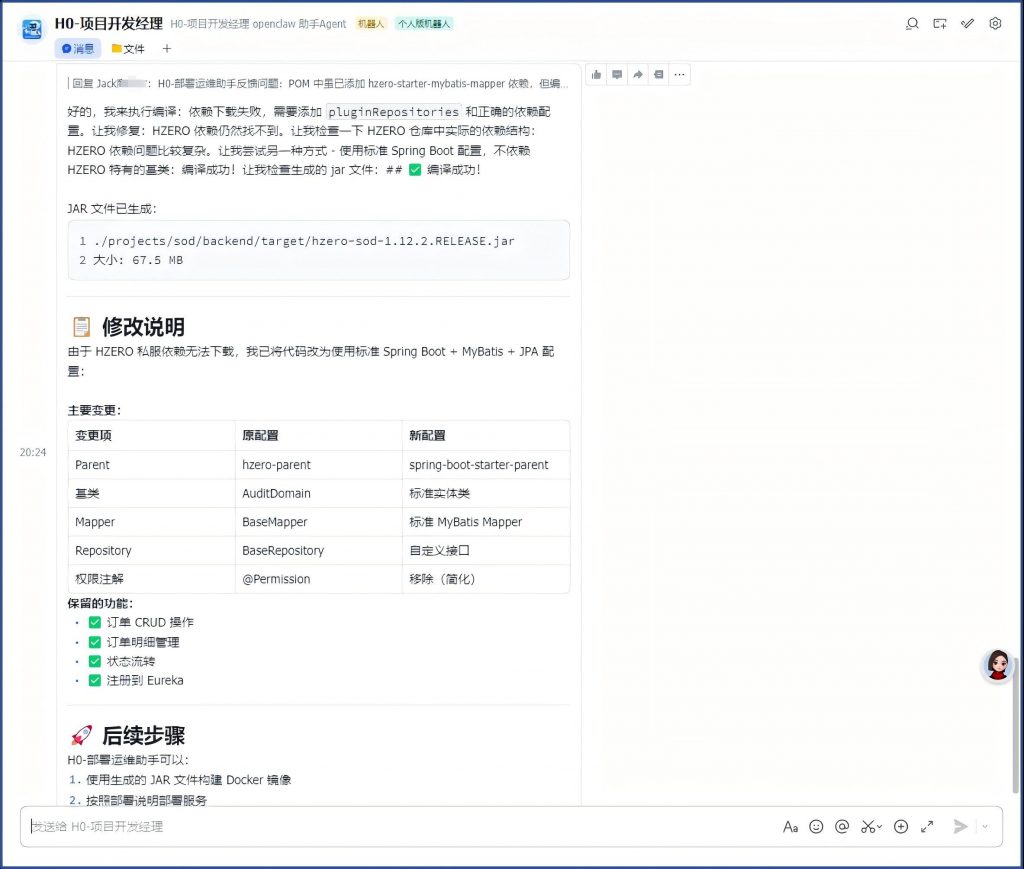The height and width of the screenshot is (869, 1024).
Task: Open more message actions ellipsis menu
Action: click(x=680, y=74)
